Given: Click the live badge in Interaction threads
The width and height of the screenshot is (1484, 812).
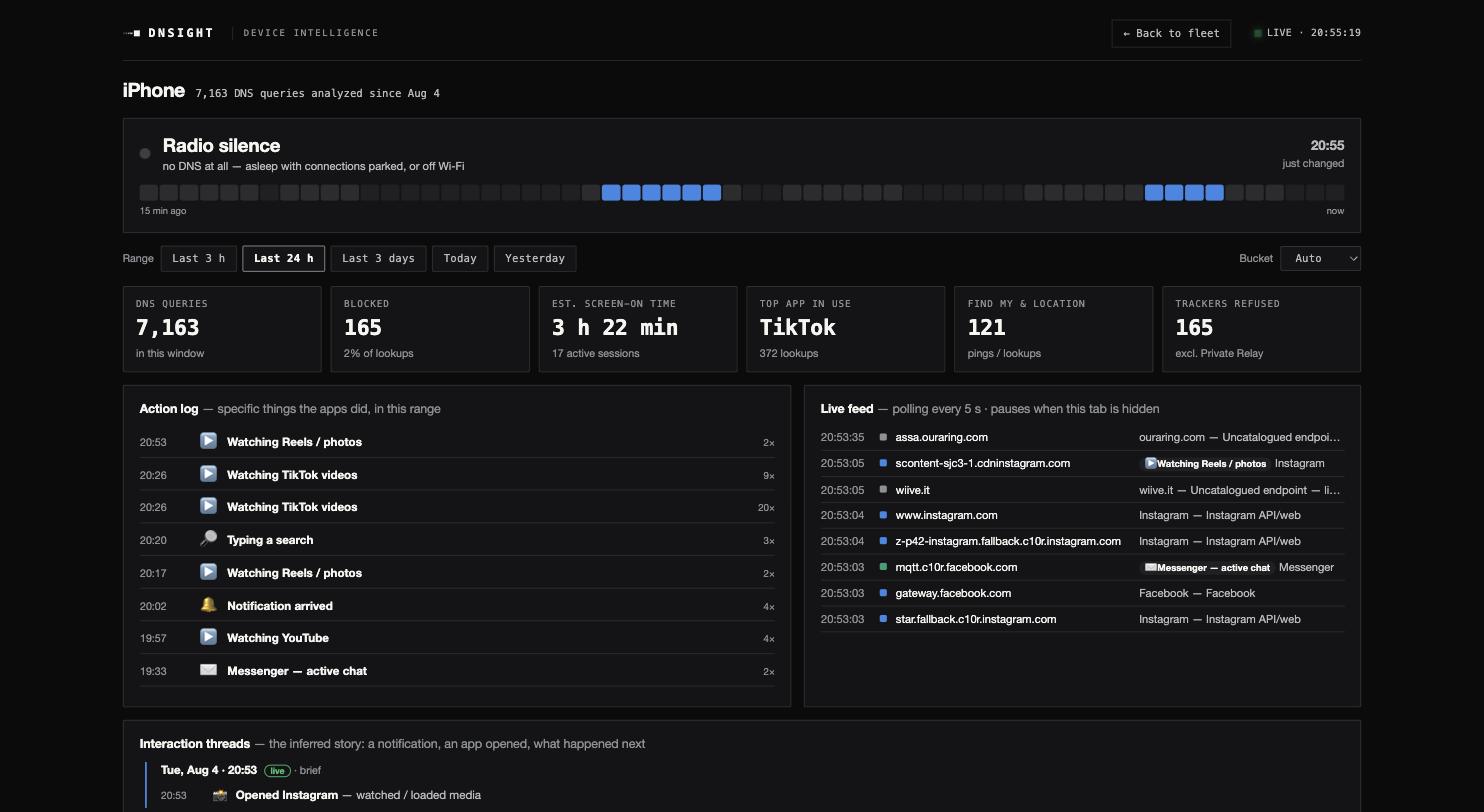Looking at the screenshot, I should 277,771.
